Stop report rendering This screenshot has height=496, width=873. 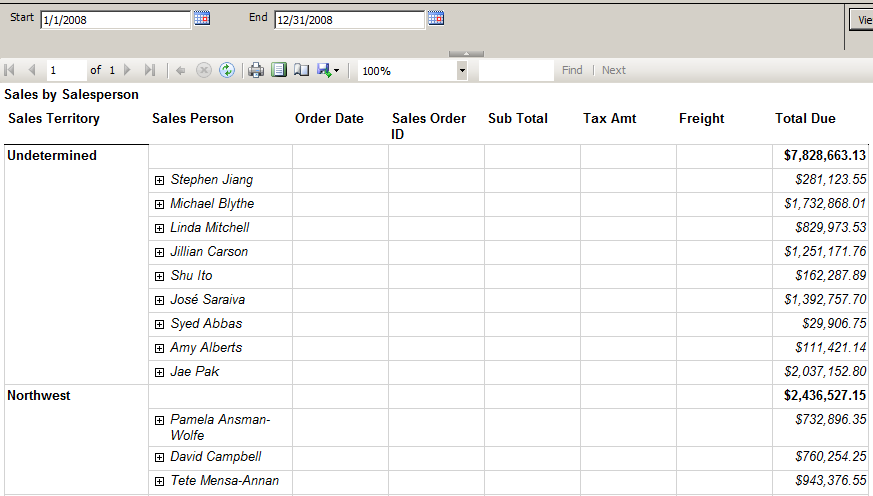[204, 70]
